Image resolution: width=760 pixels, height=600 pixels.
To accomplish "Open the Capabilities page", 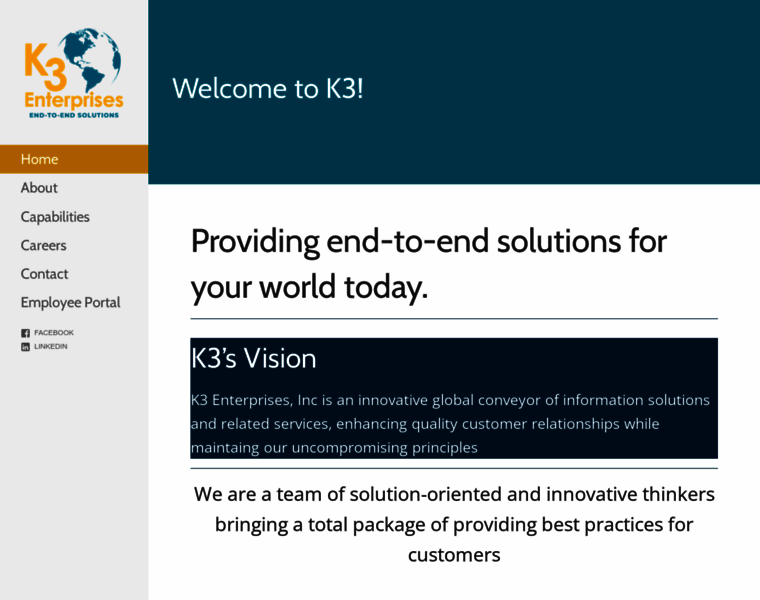I will (55, 217).
